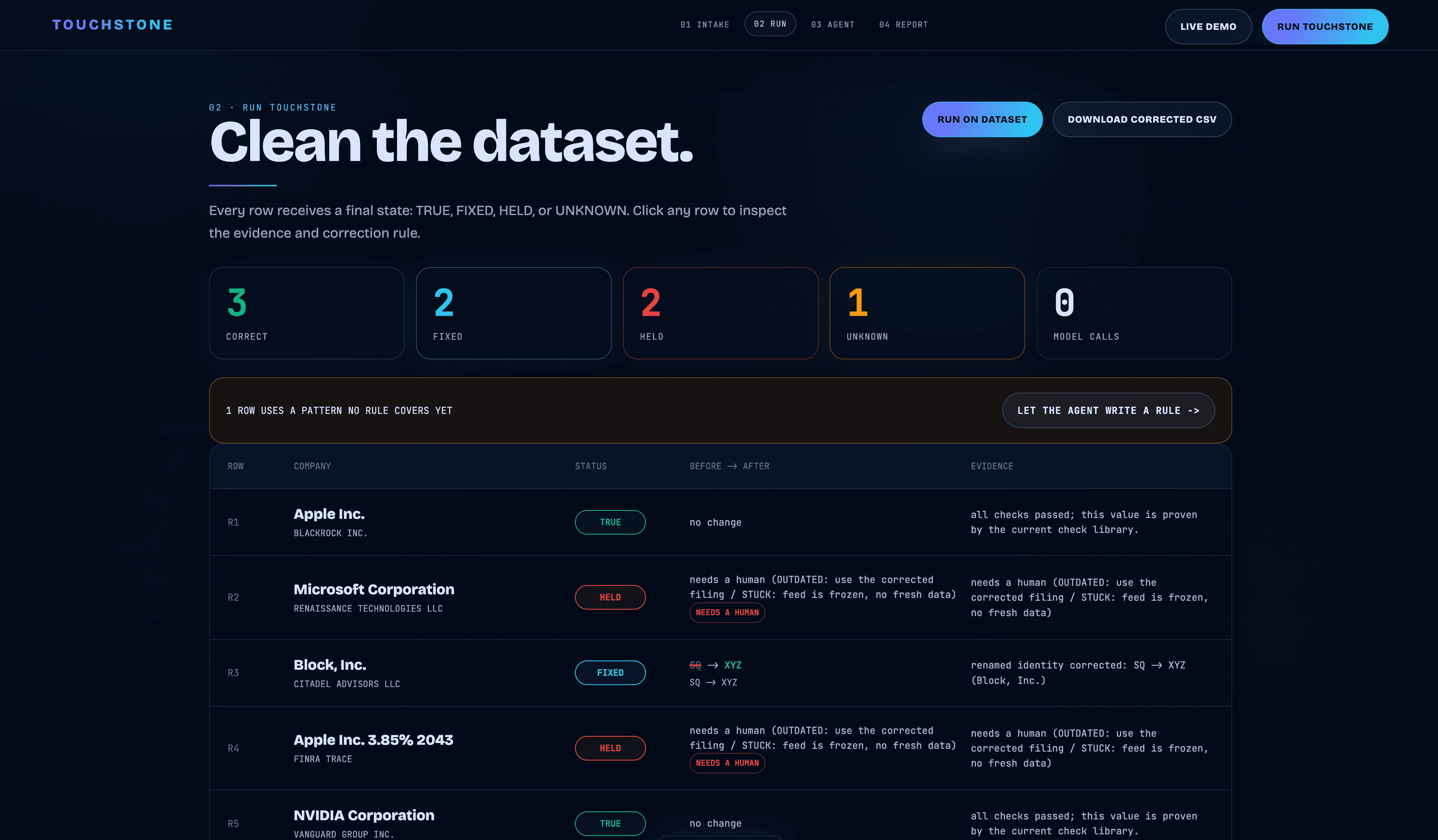Click Needs a Human tag in Microsoft row
Viewport: 1438px width, 840px height.
point(727,613)
